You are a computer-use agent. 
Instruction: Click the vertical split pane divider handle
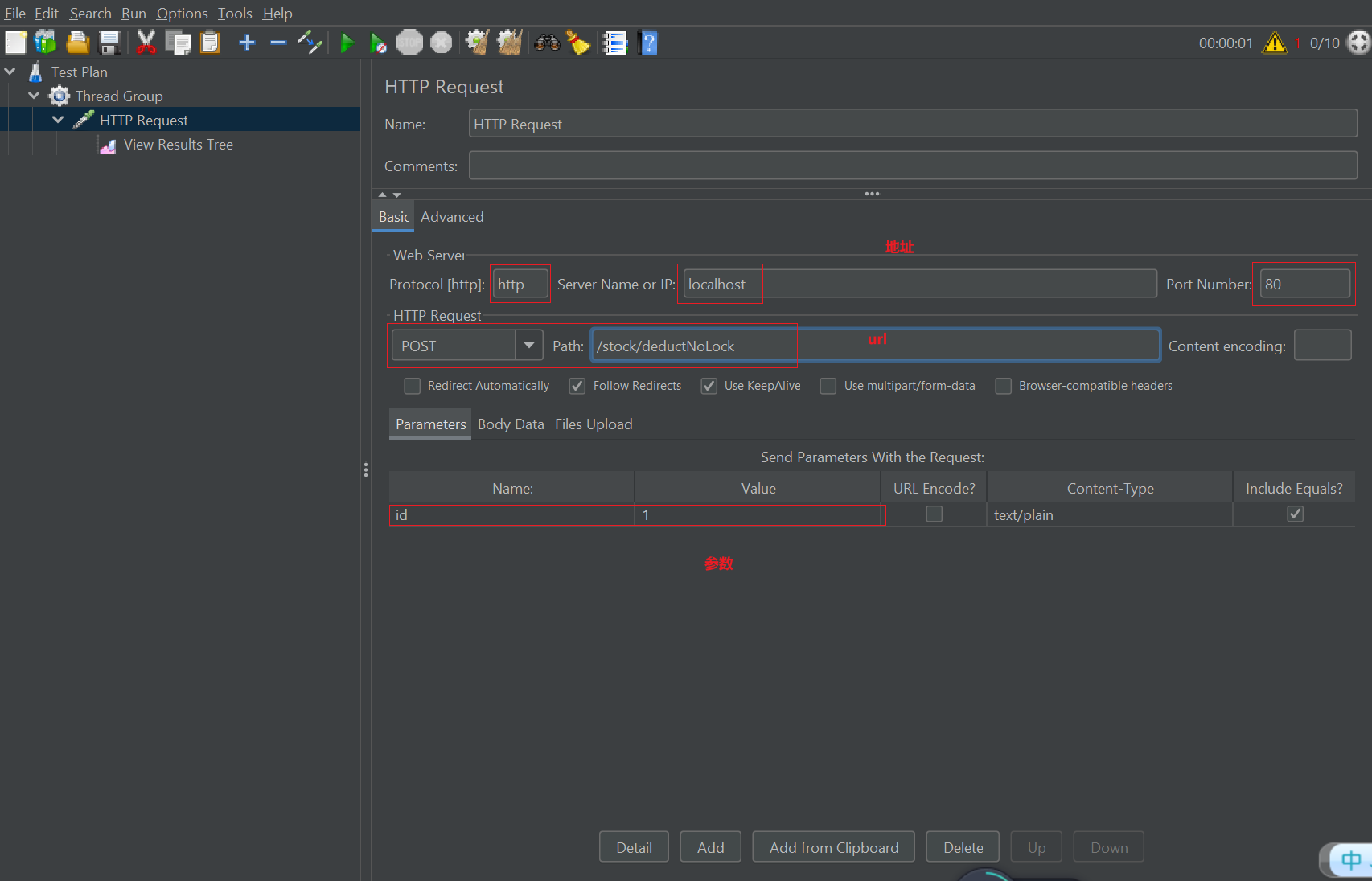366,470
